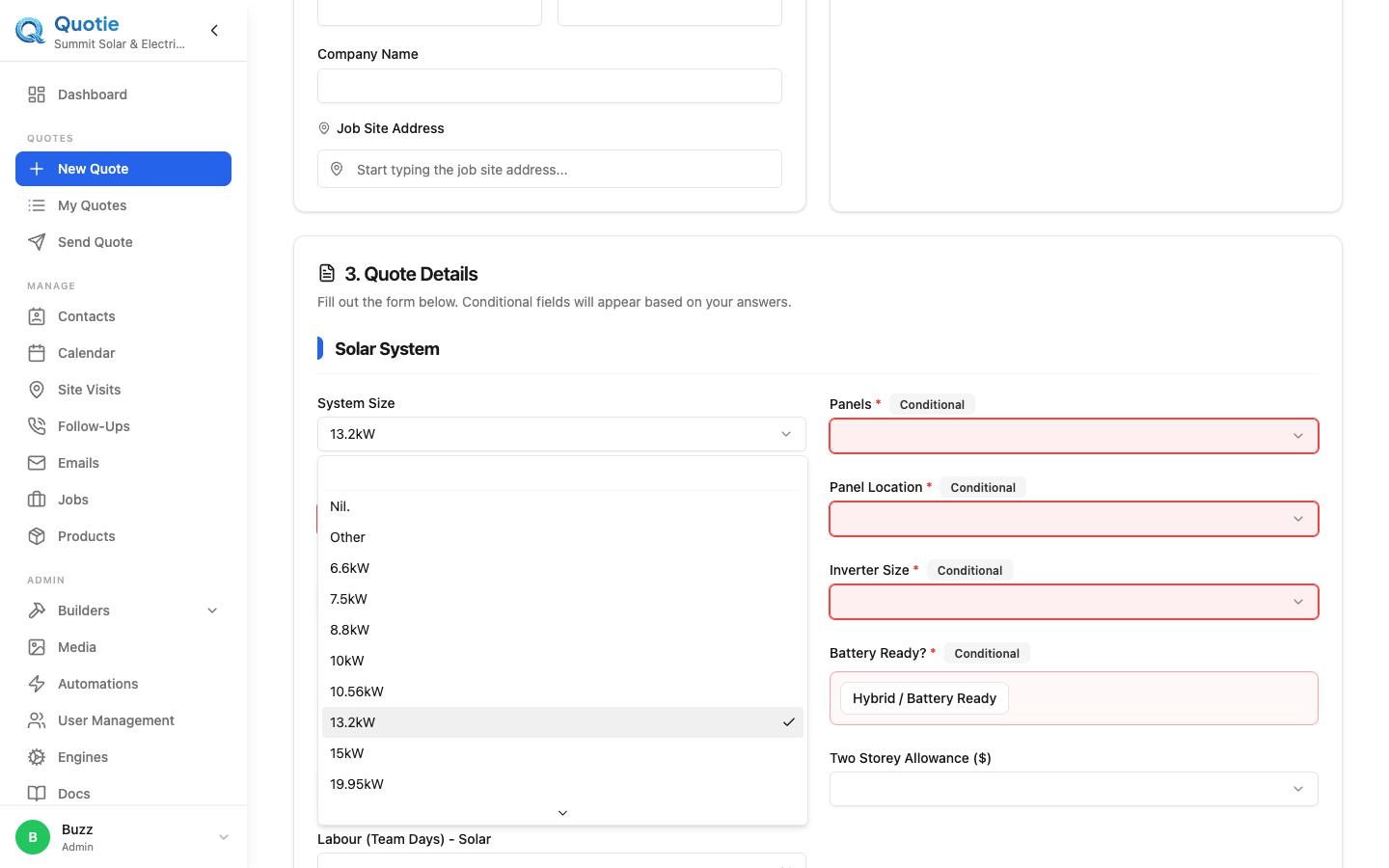Click the Emails envelope icon
This screenshot has height=868, width=1389.
pos(37,463)
